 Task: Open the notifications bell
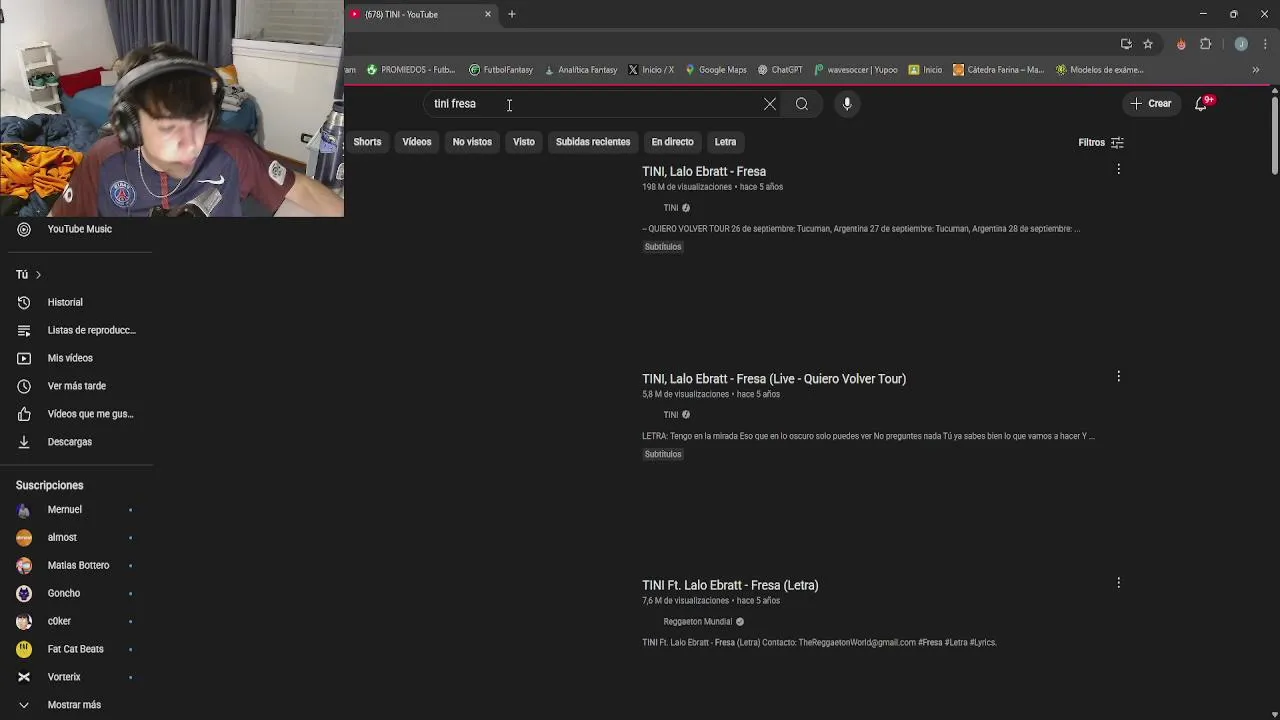coord(1203,104)
